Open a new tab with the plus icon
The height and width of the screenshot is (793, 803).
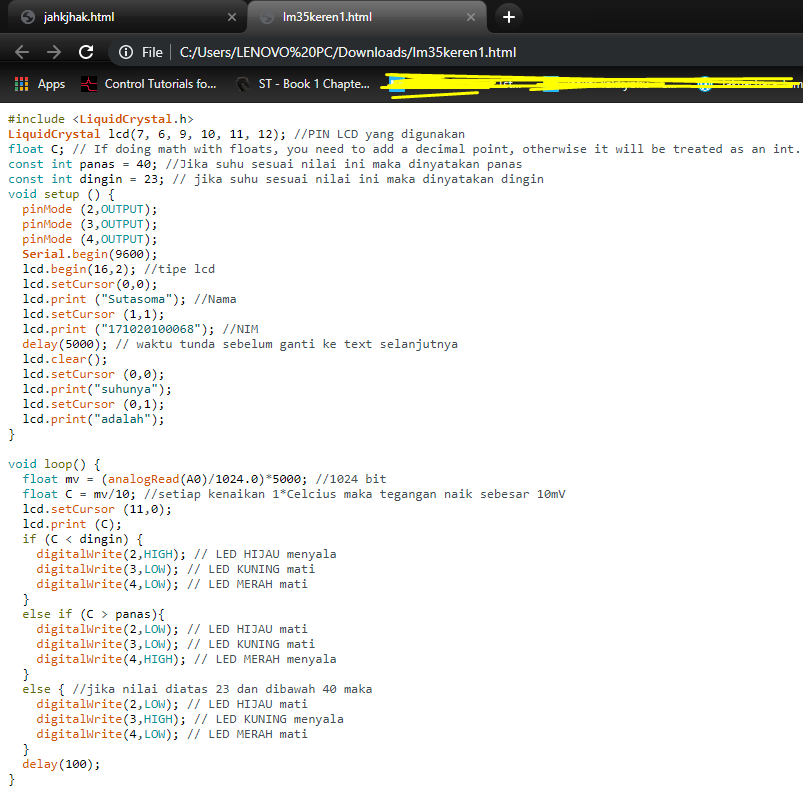tap(508, 16)
